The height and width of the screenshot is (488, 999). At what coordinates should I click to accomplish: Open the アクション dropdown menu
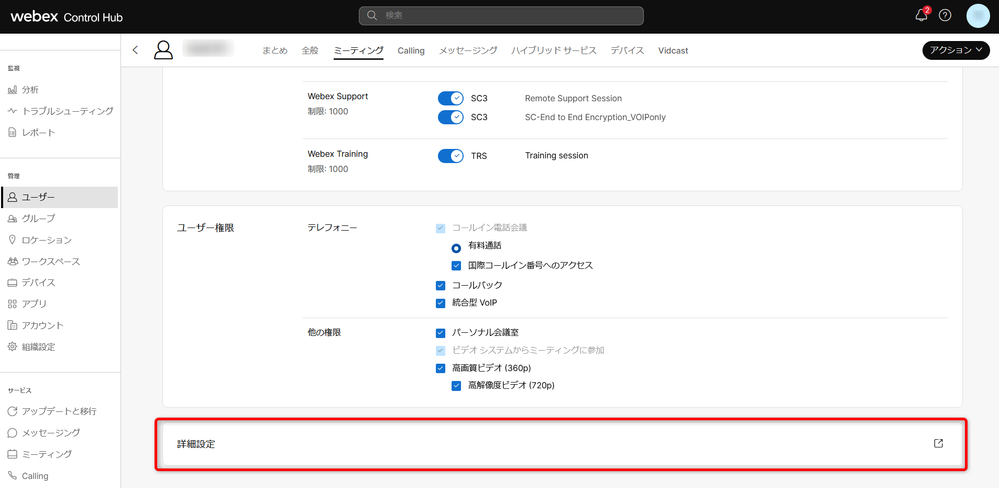click(956, 50)
